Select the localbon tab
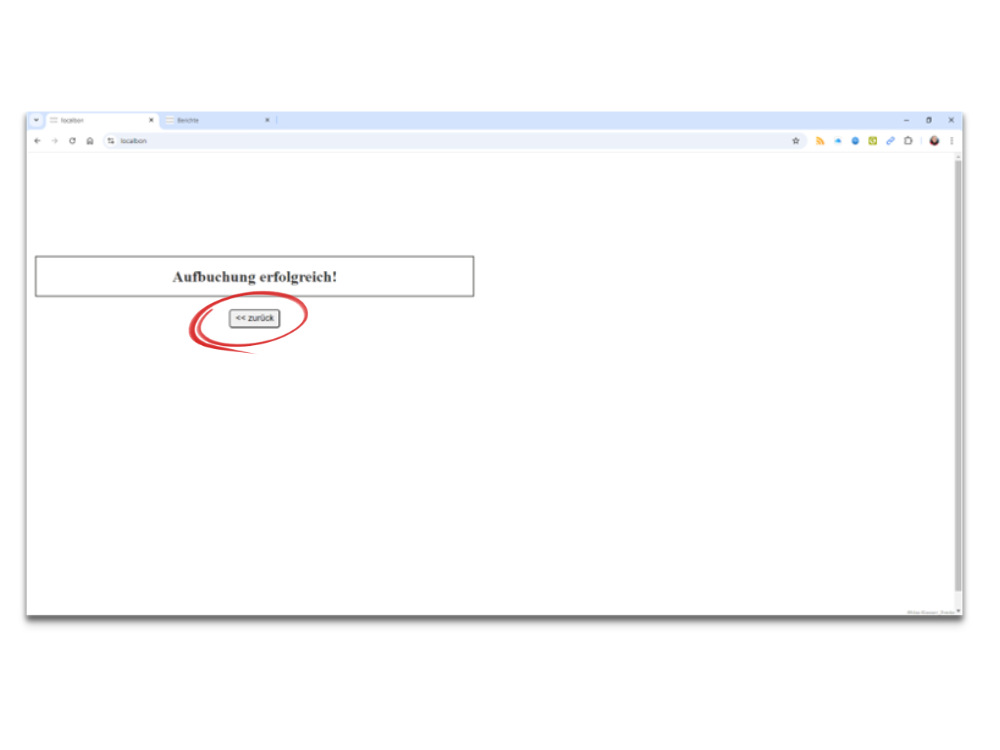The height and width of the screenshot is (750, 1000). (x=95, y=120)
